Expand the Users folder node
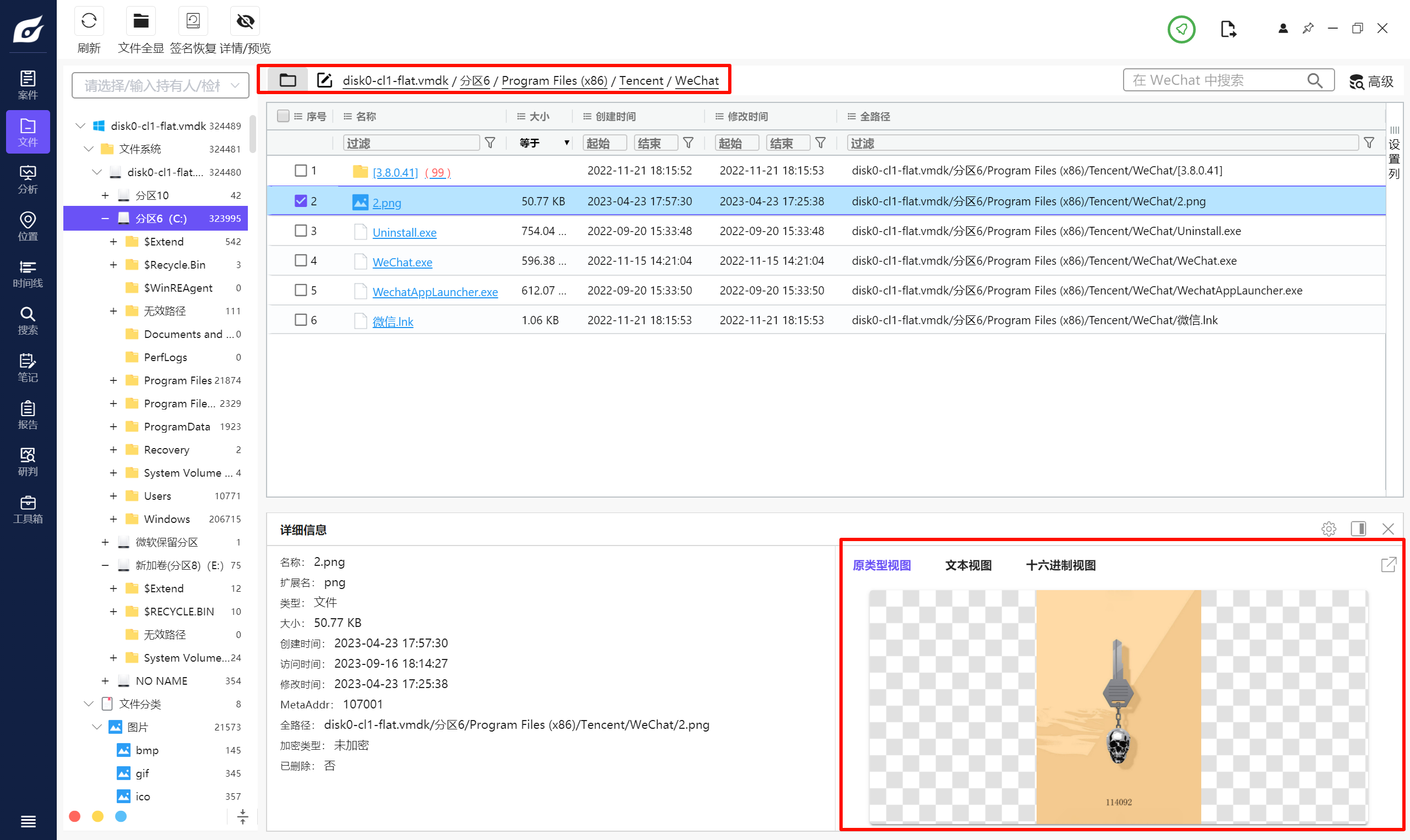This screenshot has height=840, width=1410. pos(113,496)
